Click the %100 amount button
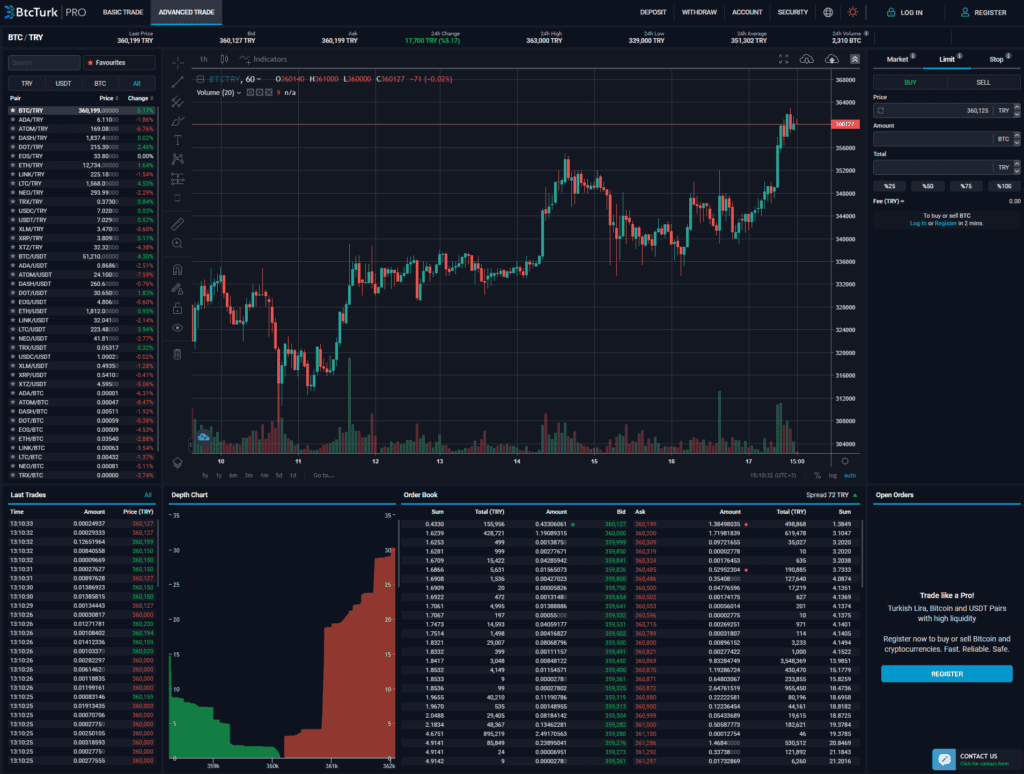Image resolution: width=1024 pixels, height=774 pixels. coord(1004,187)
